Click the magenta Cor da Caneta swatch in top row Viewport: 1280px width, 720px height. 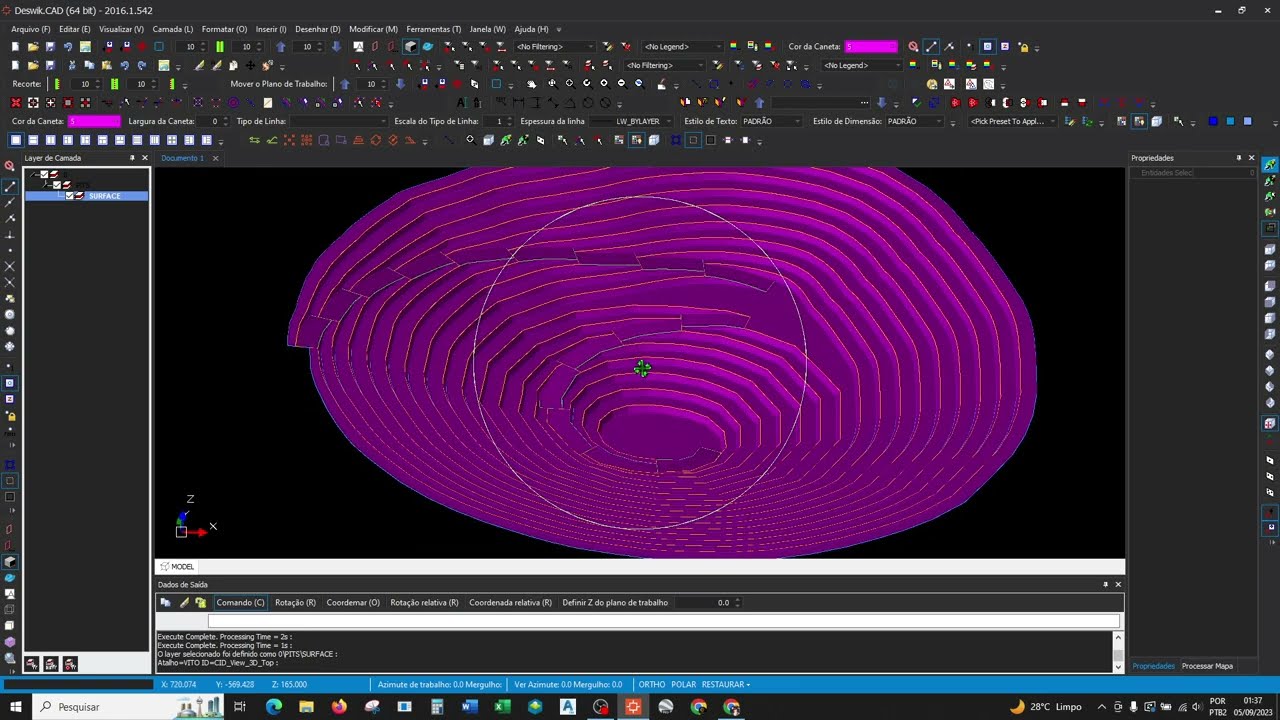click(x=871, y=47)
